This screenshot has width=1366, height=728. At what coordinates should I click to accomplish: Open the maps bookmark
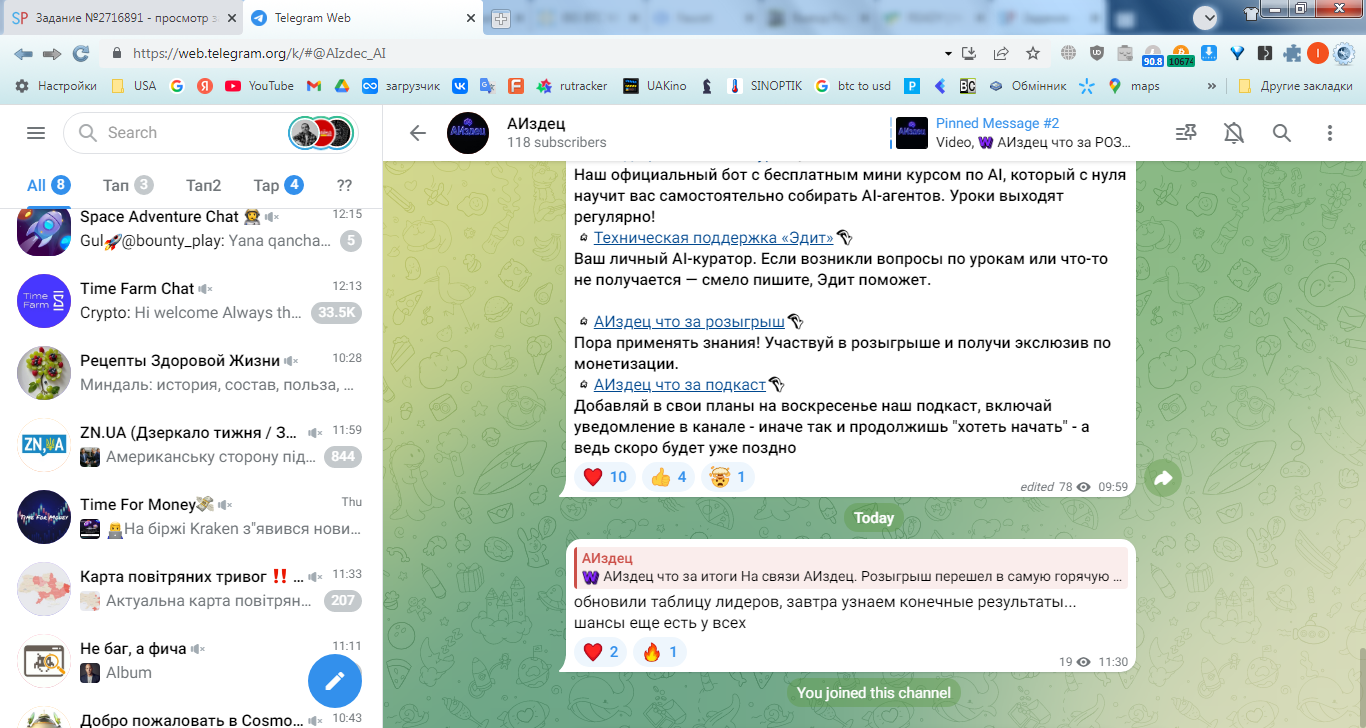(x=1134, y=86)
